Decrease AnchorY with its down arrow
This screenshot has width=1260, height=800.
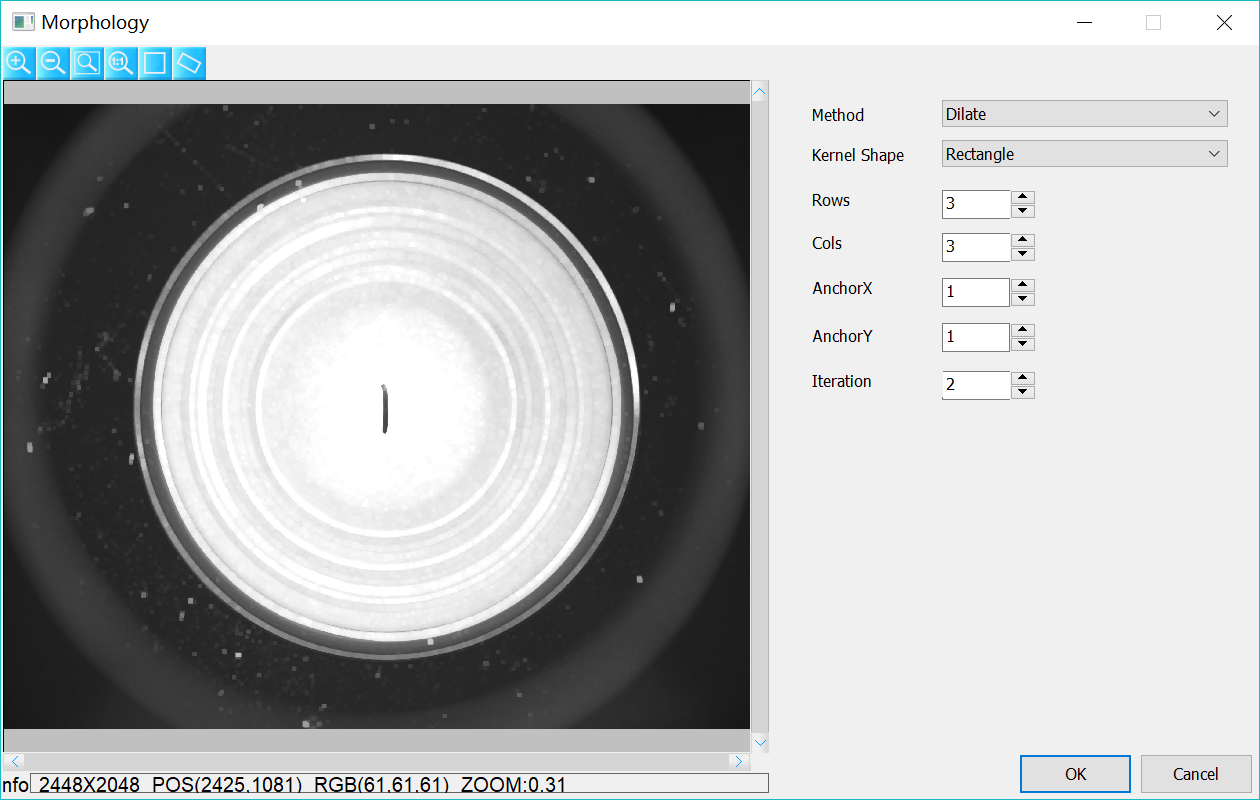pos(1022,344)
